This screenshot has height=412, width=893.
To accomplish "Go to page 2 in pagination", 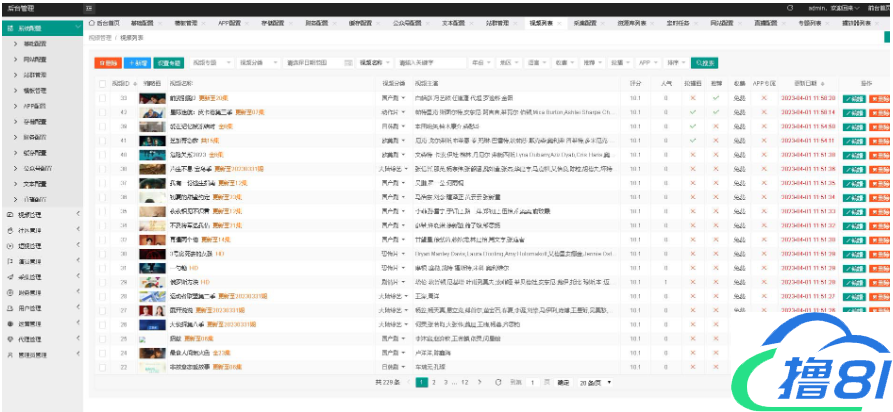I will (x=436, y=382).
